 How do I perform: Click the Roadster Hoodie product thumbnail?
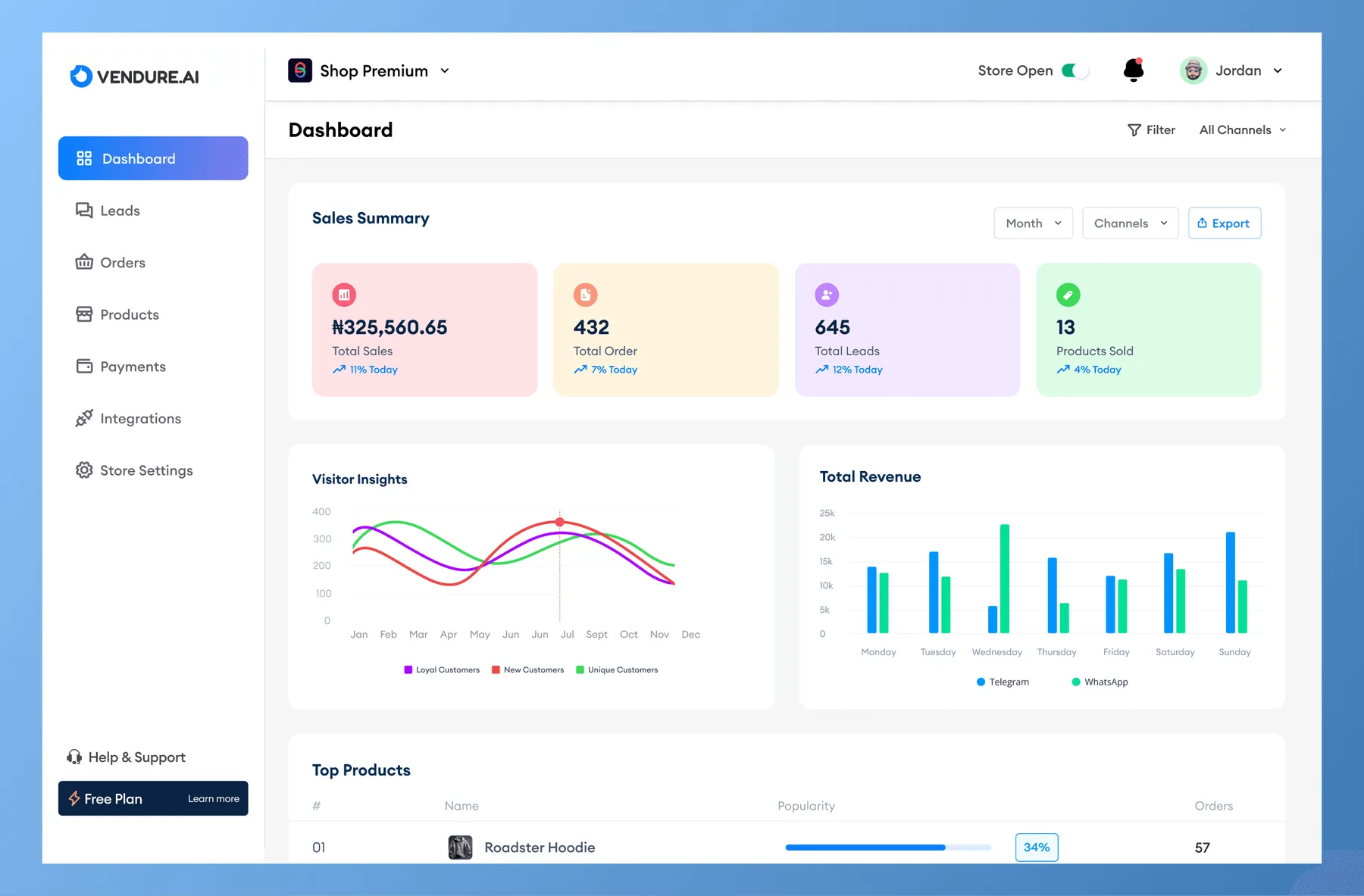(x=460, y=847)
